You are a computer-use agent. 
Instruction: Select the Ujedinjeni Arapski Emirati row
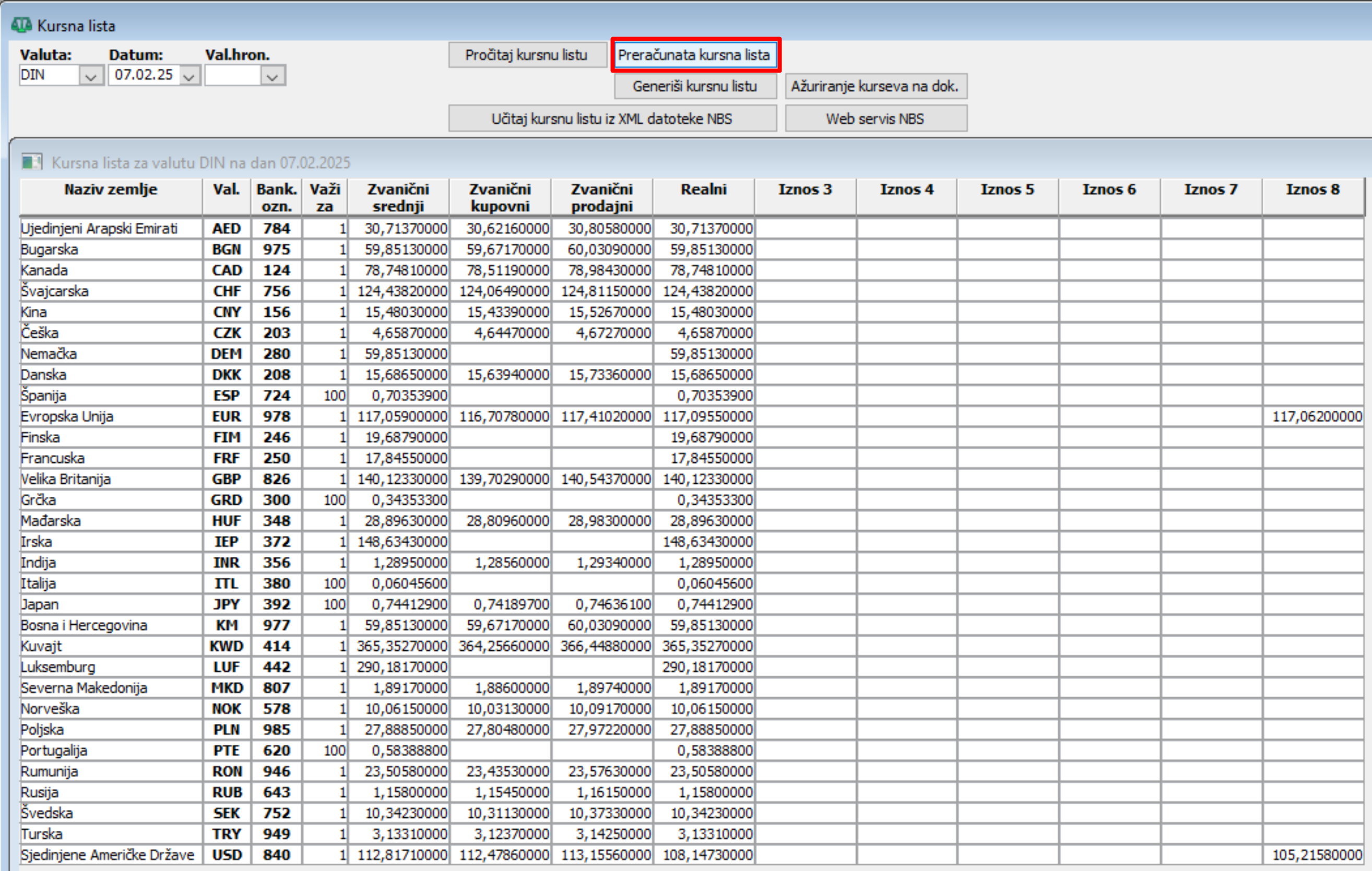(x=692, y=229)
